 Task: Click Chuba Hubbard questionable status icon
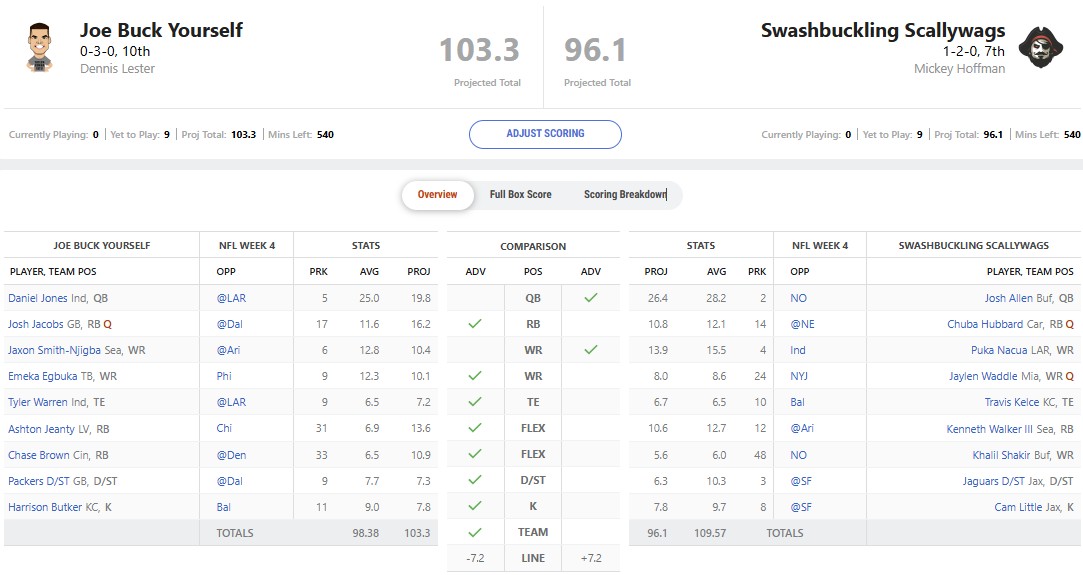[1069, 325]
